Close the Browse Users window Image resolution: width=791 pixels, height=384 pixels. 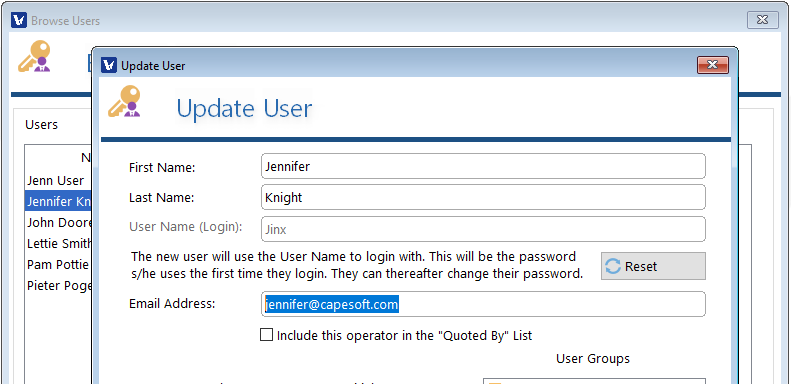point(762,20)
